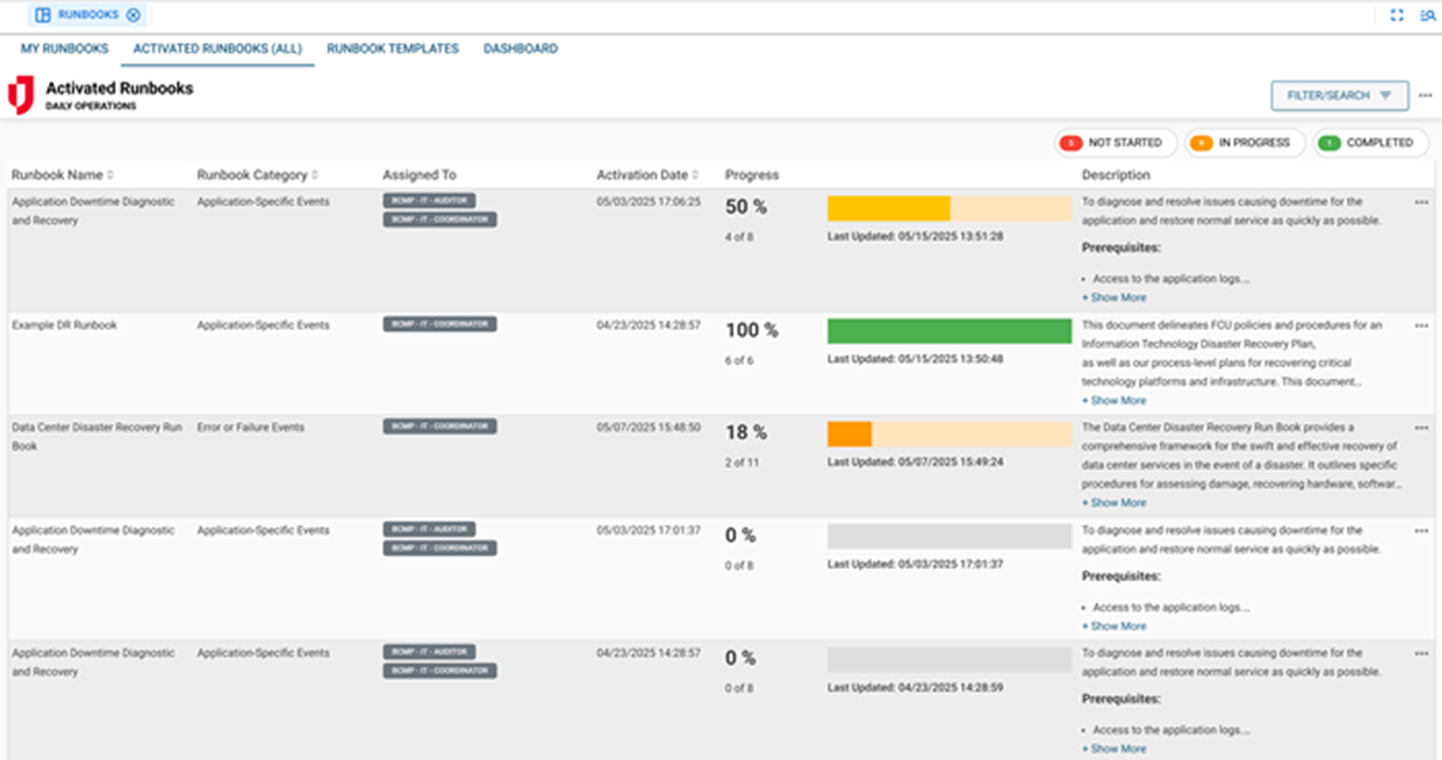
Task: Sort by Activation Date column arrows
Action: coord(695,176)
